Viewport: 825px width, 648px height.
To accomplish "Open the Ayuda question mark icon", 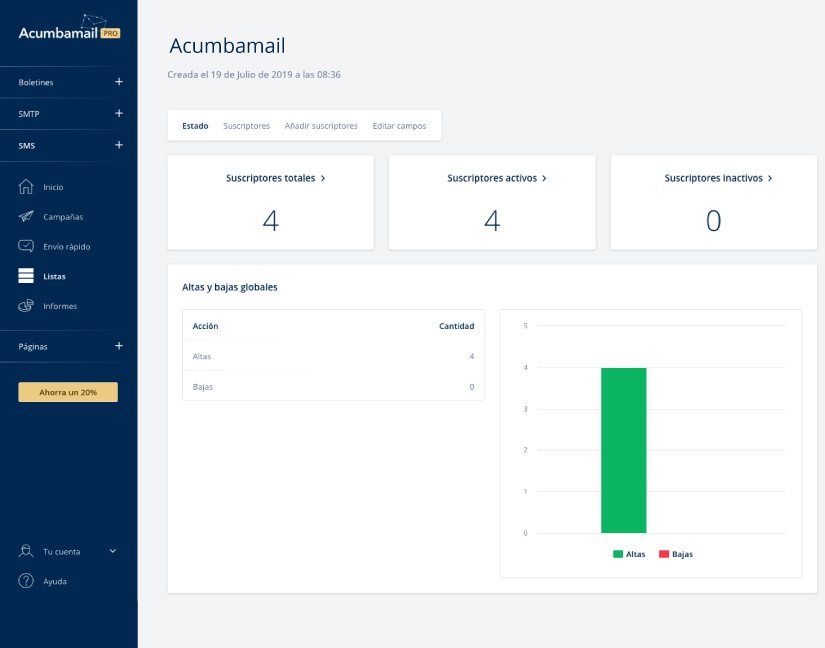I will 26,581.
